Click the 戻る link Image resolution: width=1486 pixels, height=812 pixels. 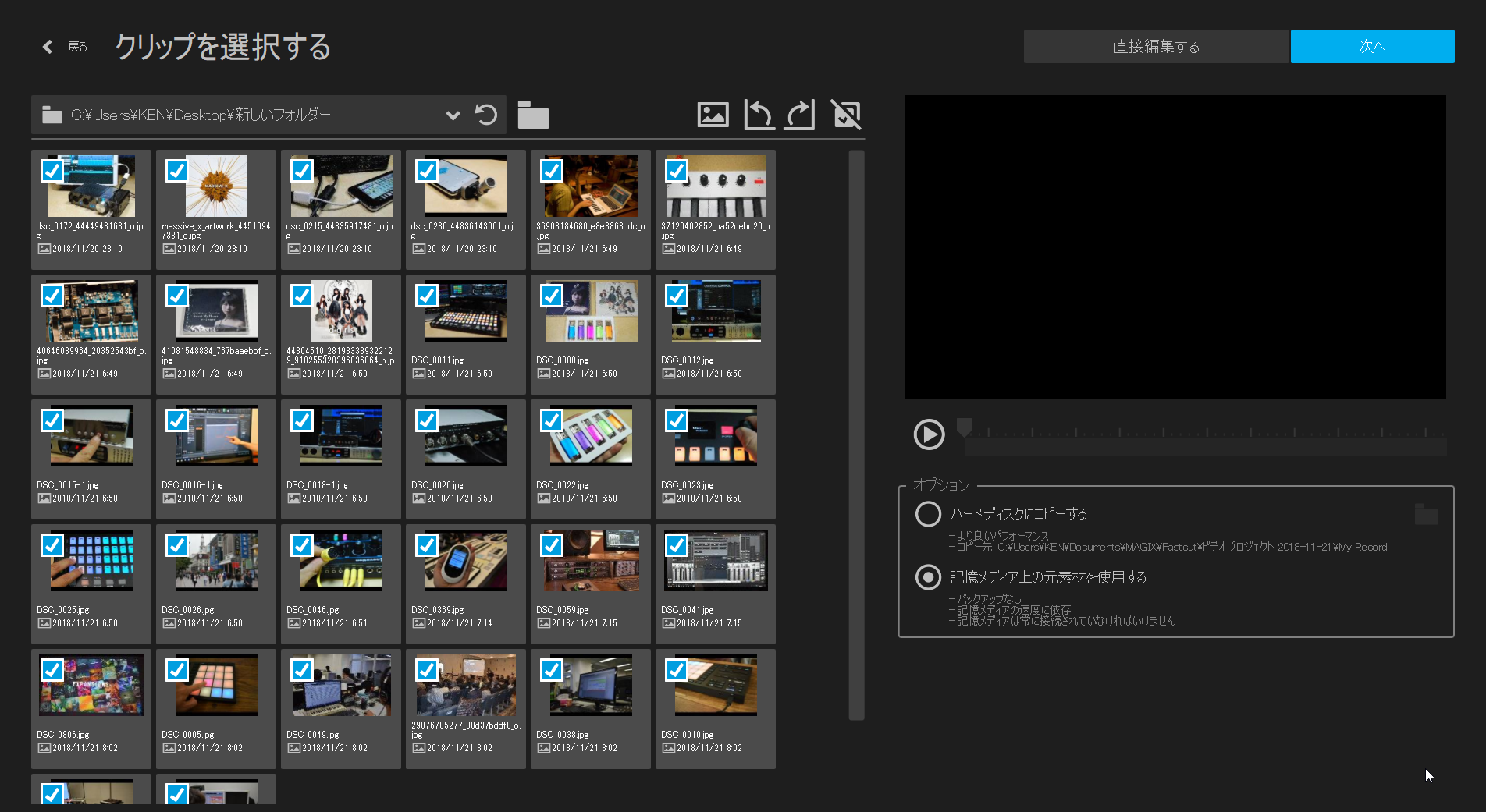(77, 47)
